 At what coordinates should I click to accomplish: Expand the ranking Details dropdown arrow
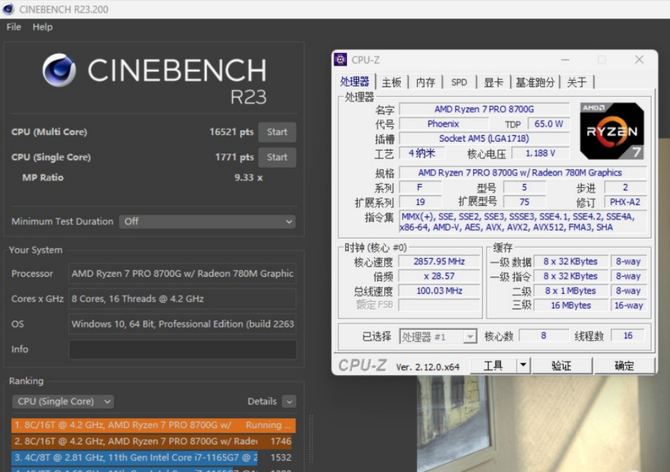289,402
